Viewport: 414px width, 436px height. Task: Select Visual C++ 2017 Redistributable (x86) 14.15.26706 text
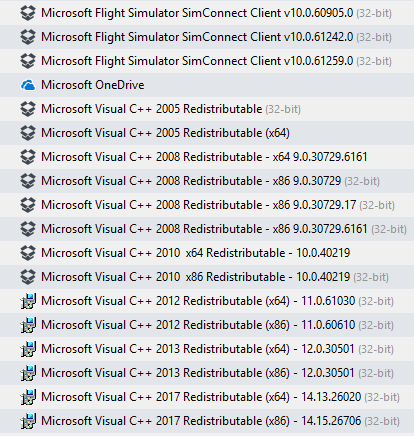pyautogui.click(x=201, y=421)
